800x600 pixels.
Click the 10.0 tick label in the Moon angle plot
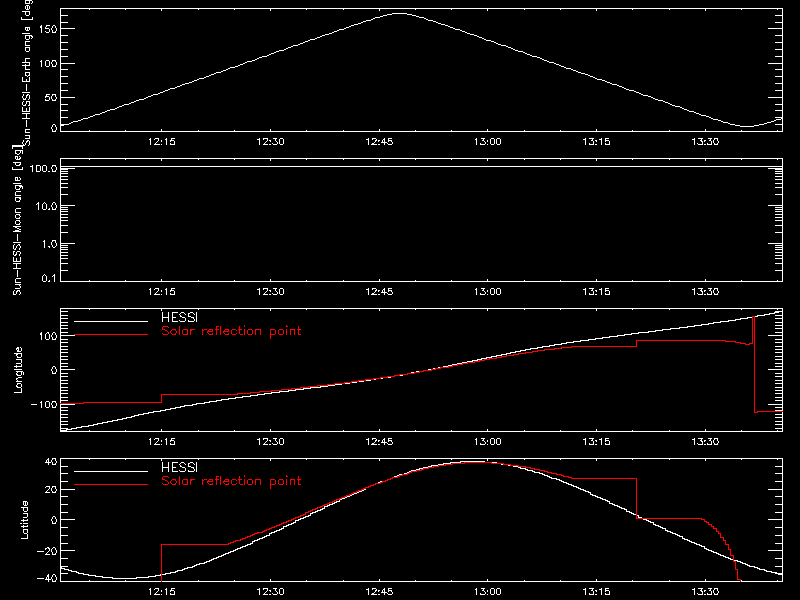(x=46, y=206)
